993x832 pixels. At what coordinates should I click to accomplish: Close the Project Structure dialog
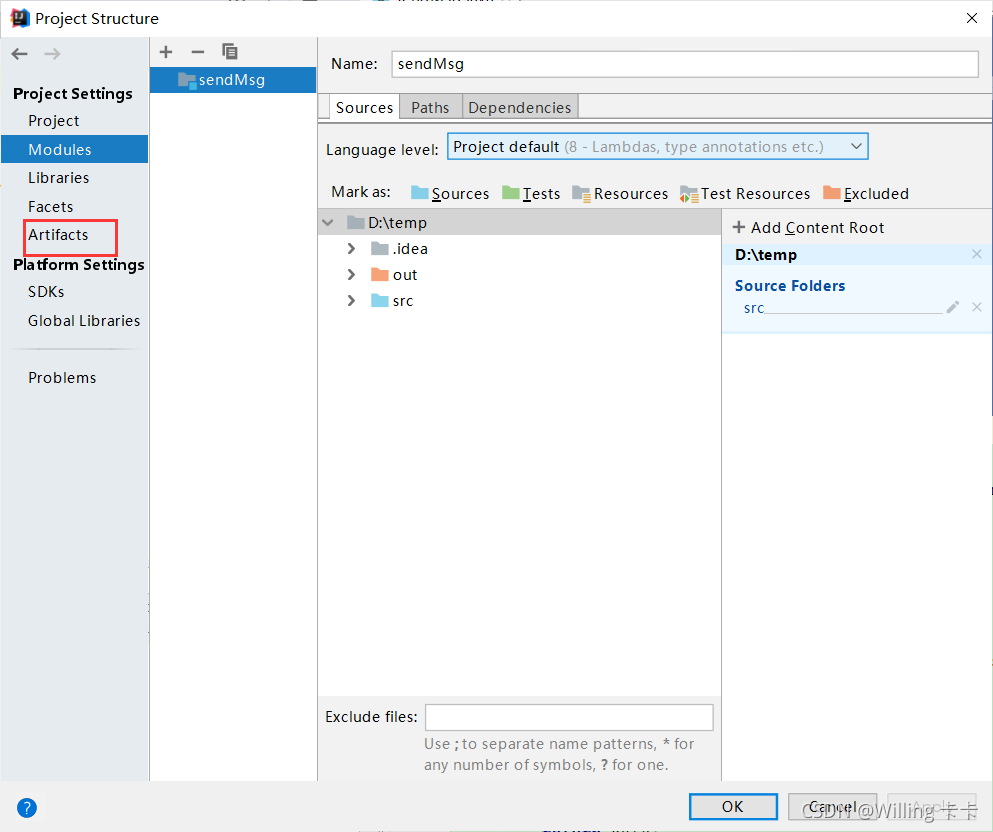click(x=972, y=18)
